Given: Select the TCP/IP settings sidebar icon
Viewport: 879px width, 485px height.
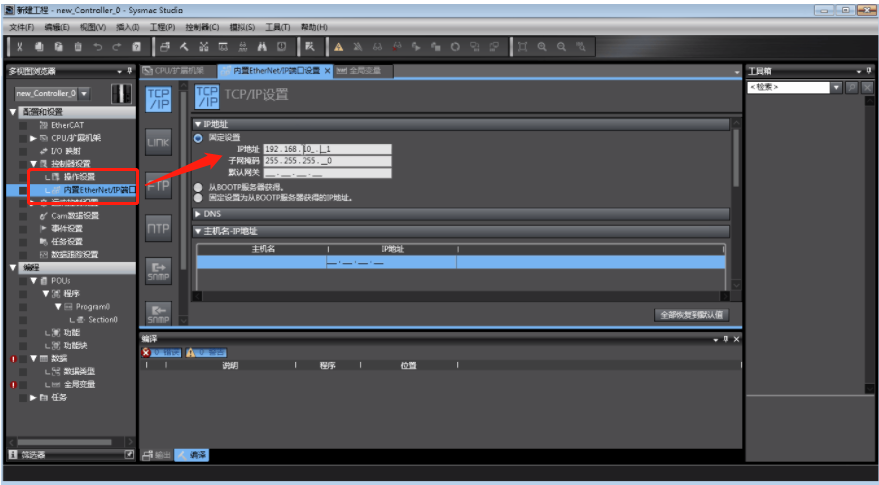Looking at the screenshot, I should (x=158, y=98).
